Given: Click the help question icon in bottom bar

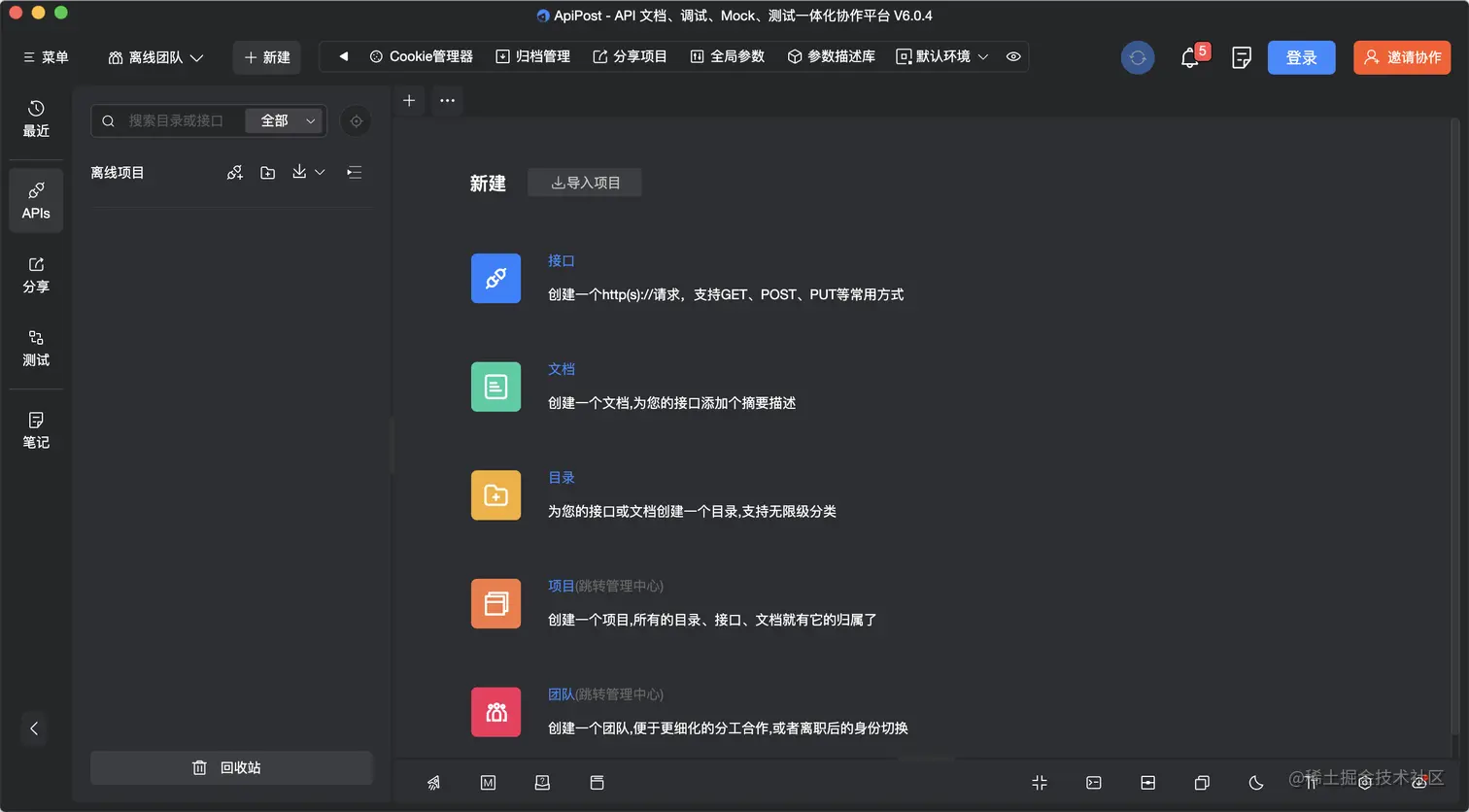Looking at the screenshot, I should click(x=543, y=783).
